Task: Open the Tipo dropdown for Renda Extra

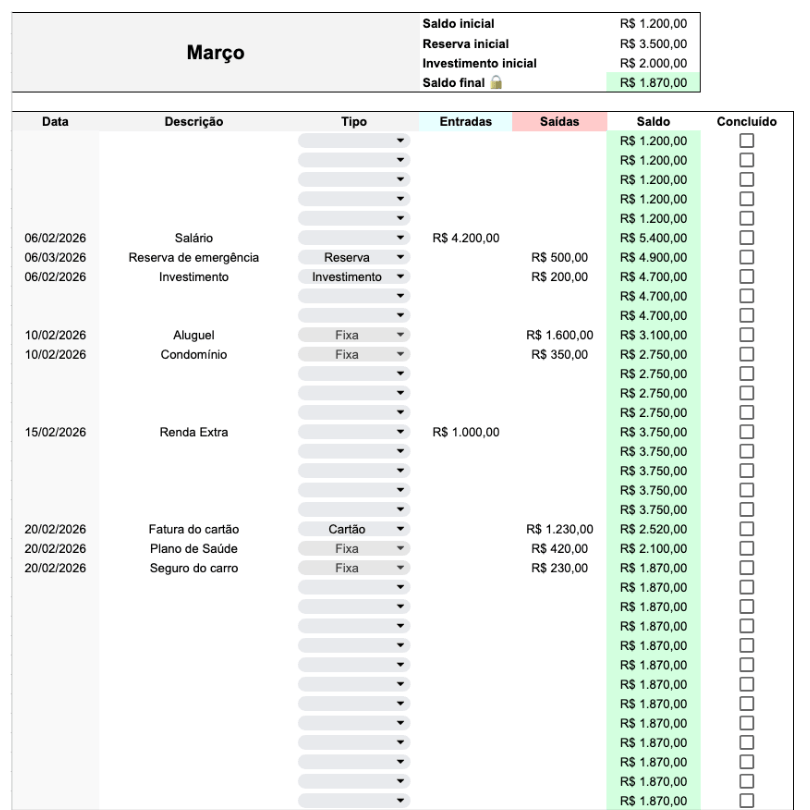Action: 401,432
